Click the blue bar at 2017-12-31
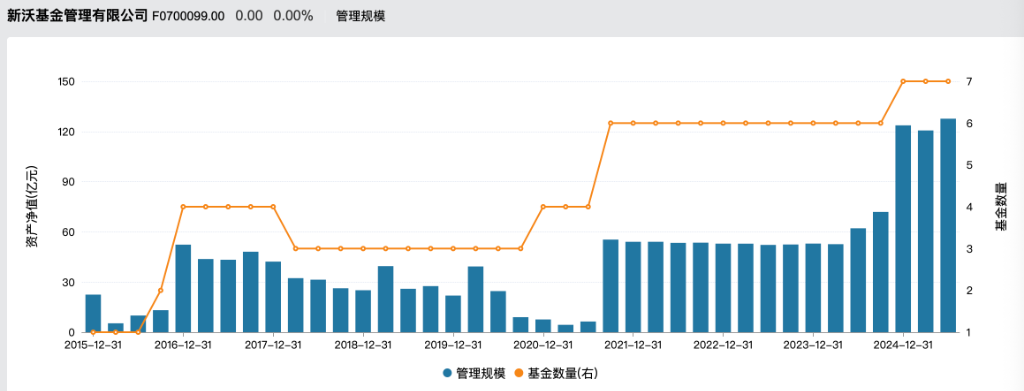Image resolution: width=1024 pixels, height=391 pixels. point(273,297)
